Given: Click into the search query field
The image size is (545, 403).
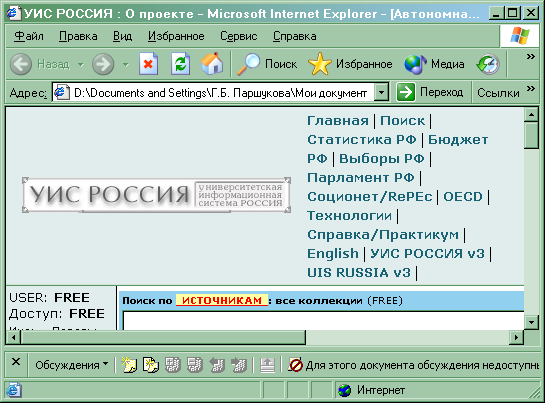Looking at the screenshot, I should click(323, 321).
